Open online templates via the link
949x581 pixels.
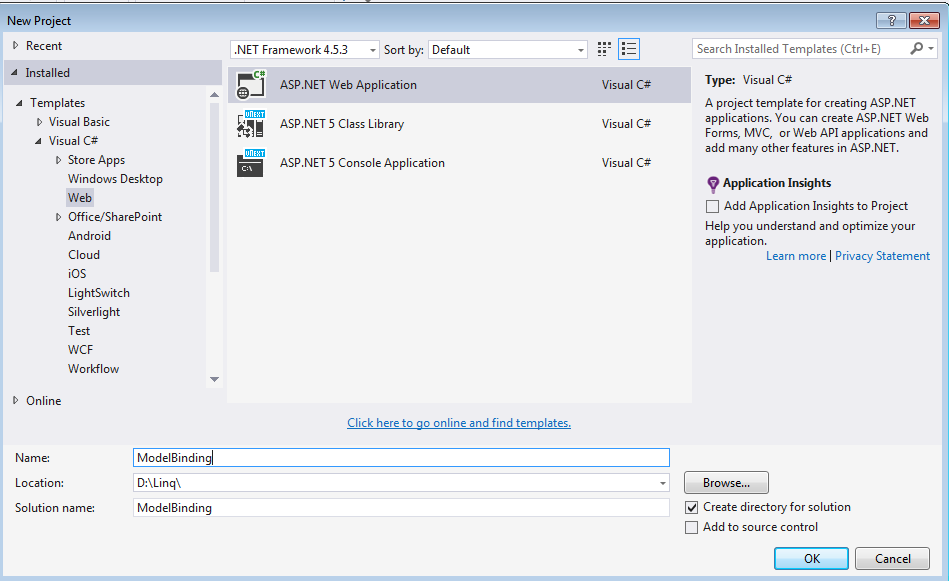click(458, 422)
